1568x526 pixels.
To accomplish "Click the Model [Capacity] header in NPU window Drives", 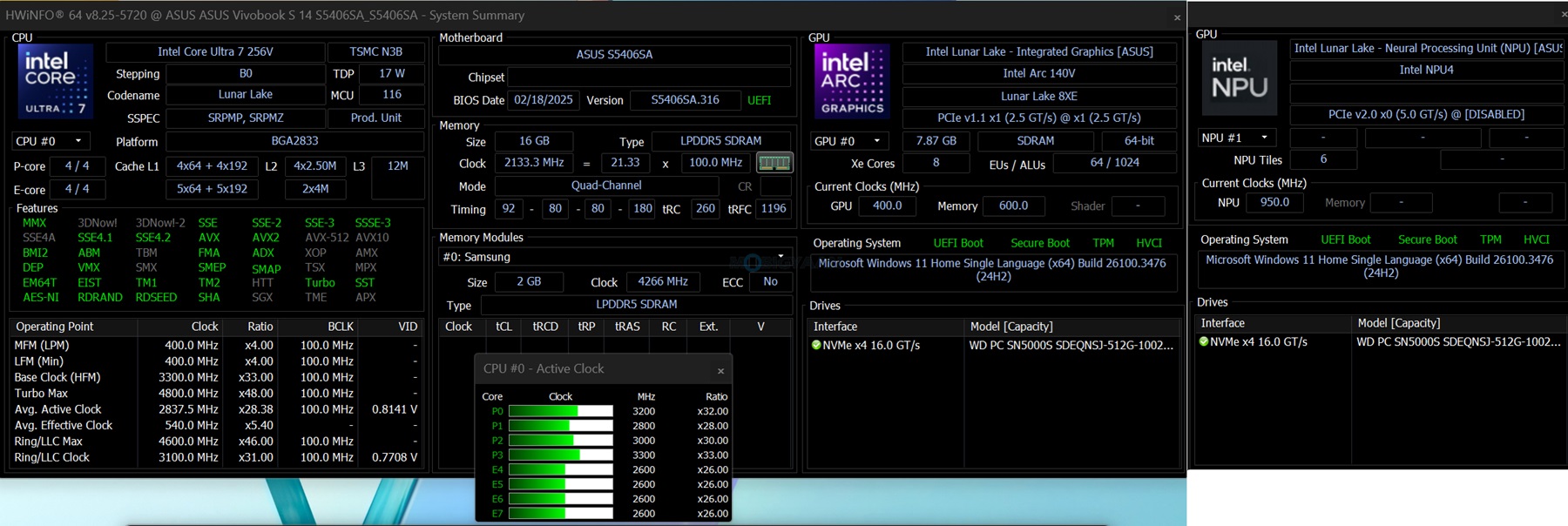I will pyautogui.click(x=1459, y=323).
